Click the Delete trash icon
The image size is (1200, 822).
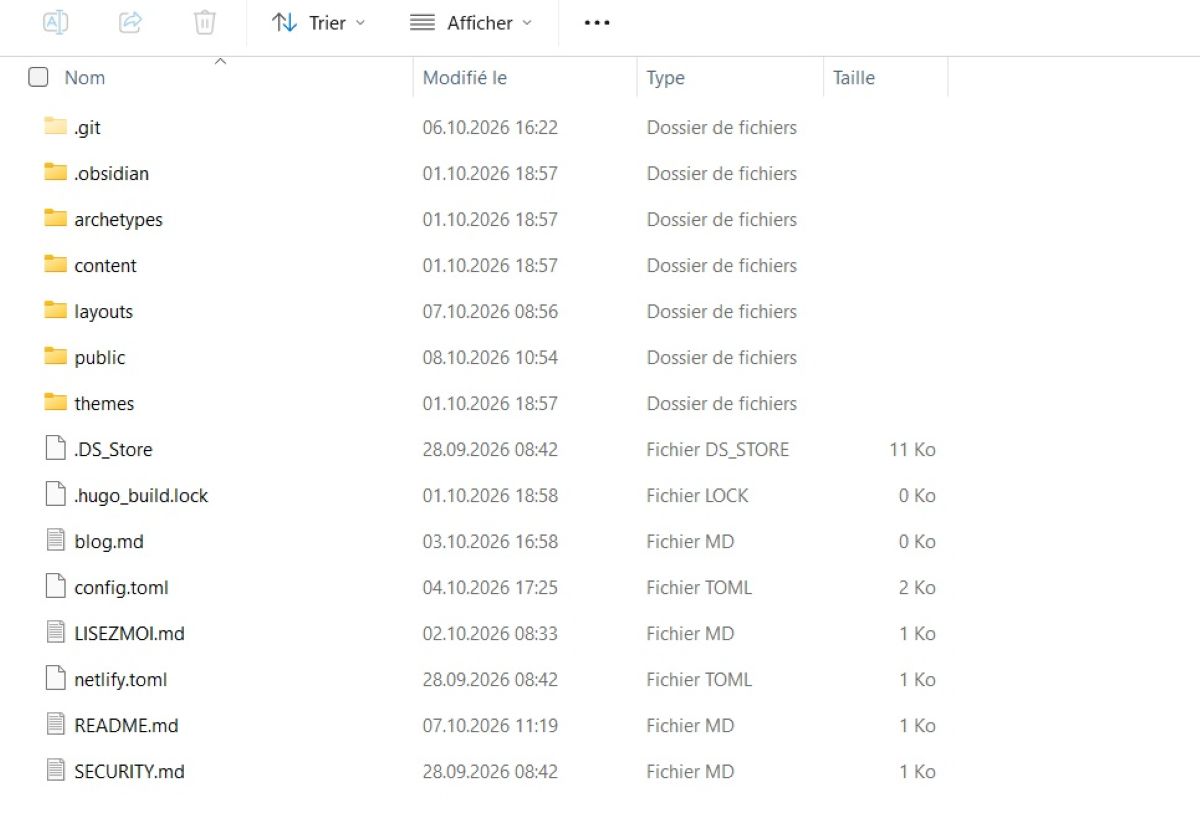click(x=205, y=22)
